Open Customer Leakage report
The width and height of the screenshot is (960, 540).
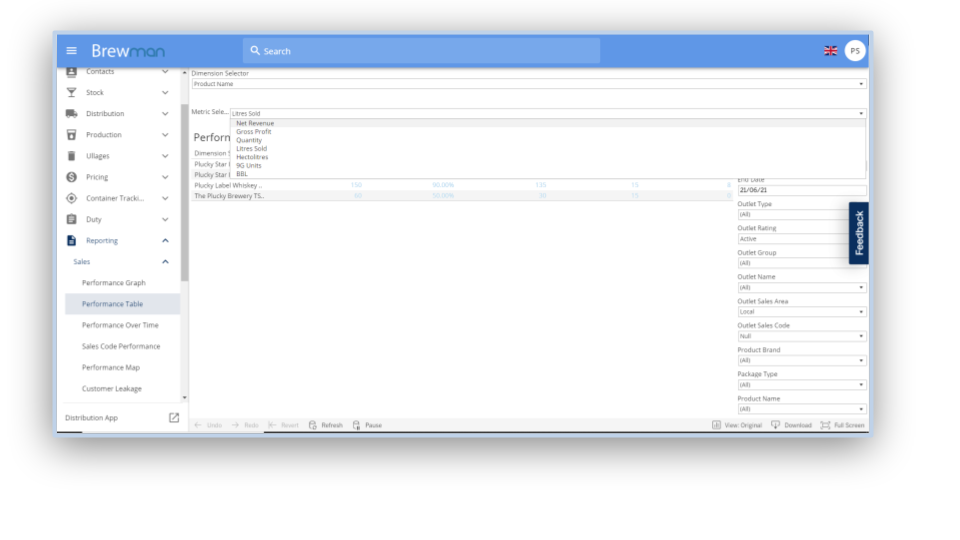(111, 389)
